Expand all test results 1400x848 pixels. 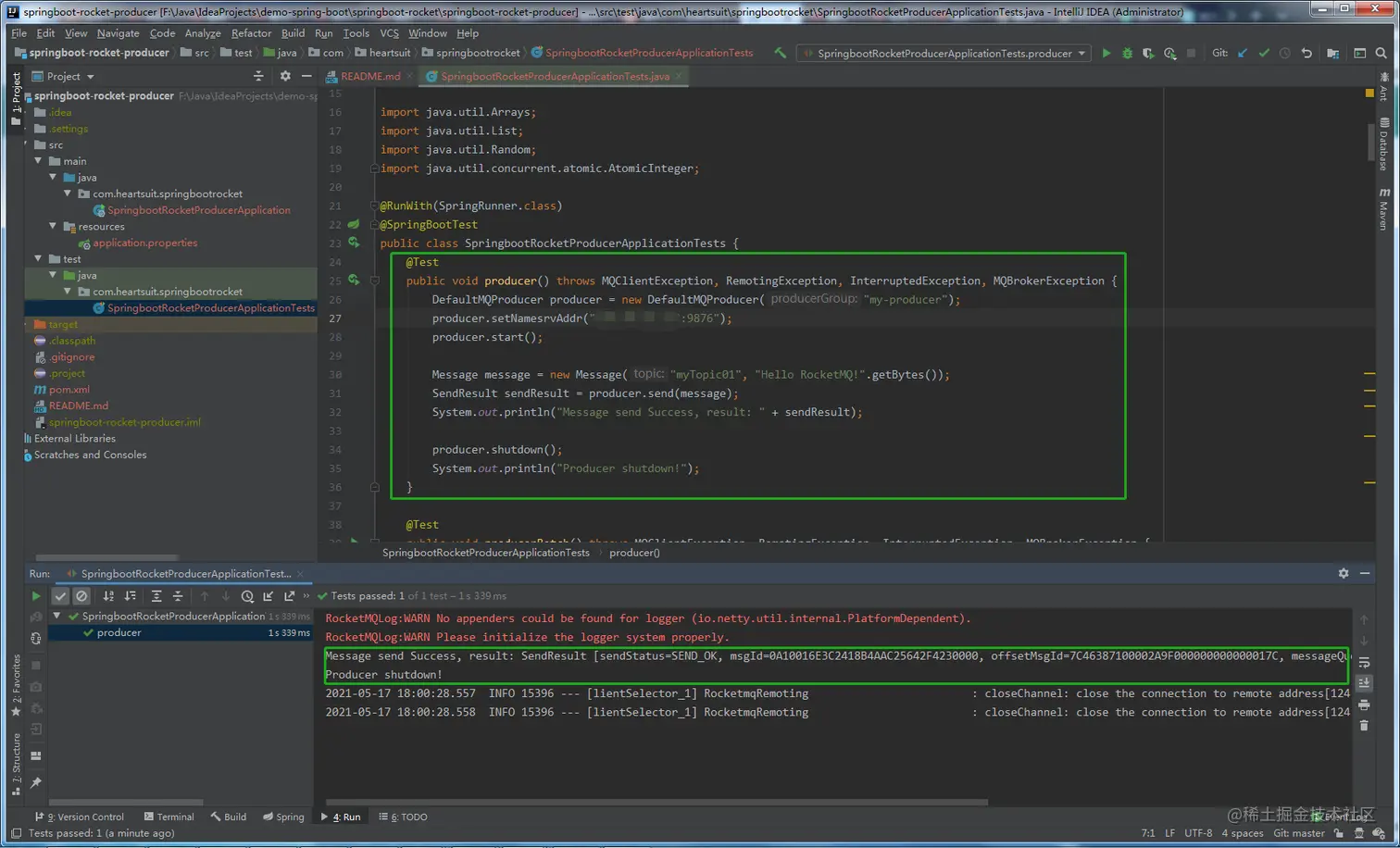point(156,596)
